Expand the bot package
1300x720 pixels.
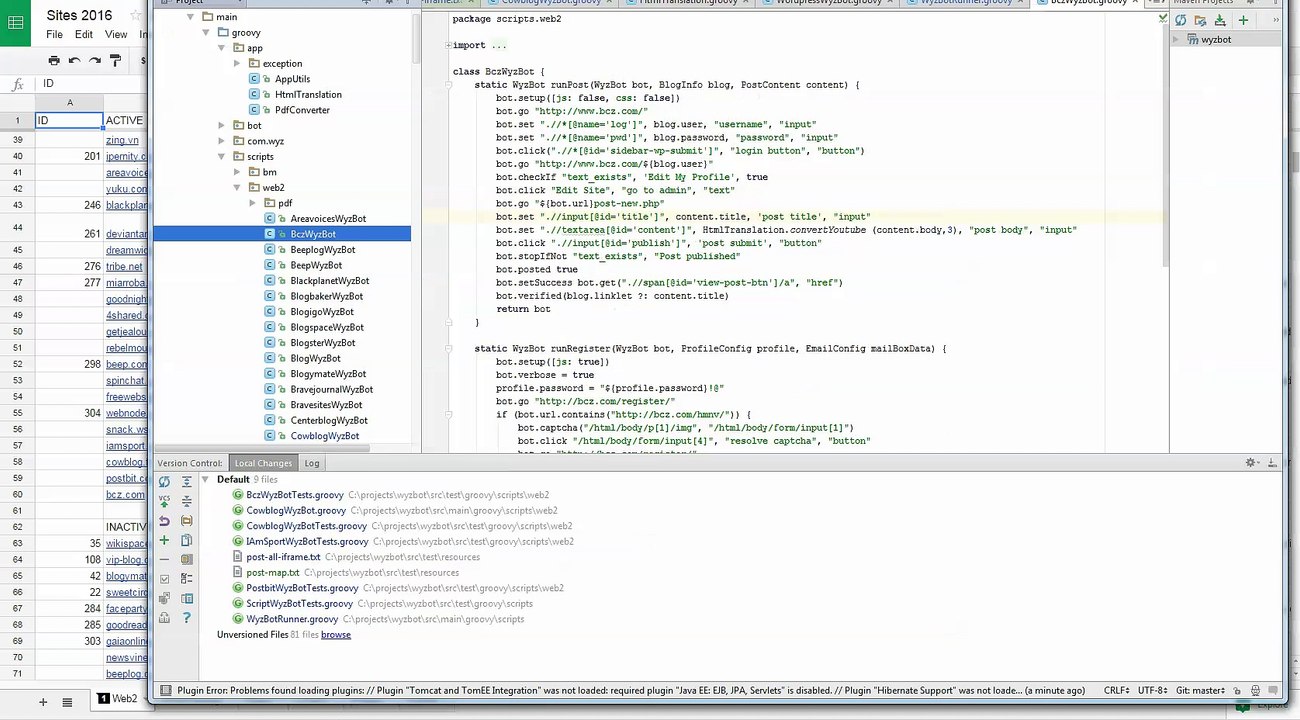point(222,126)
